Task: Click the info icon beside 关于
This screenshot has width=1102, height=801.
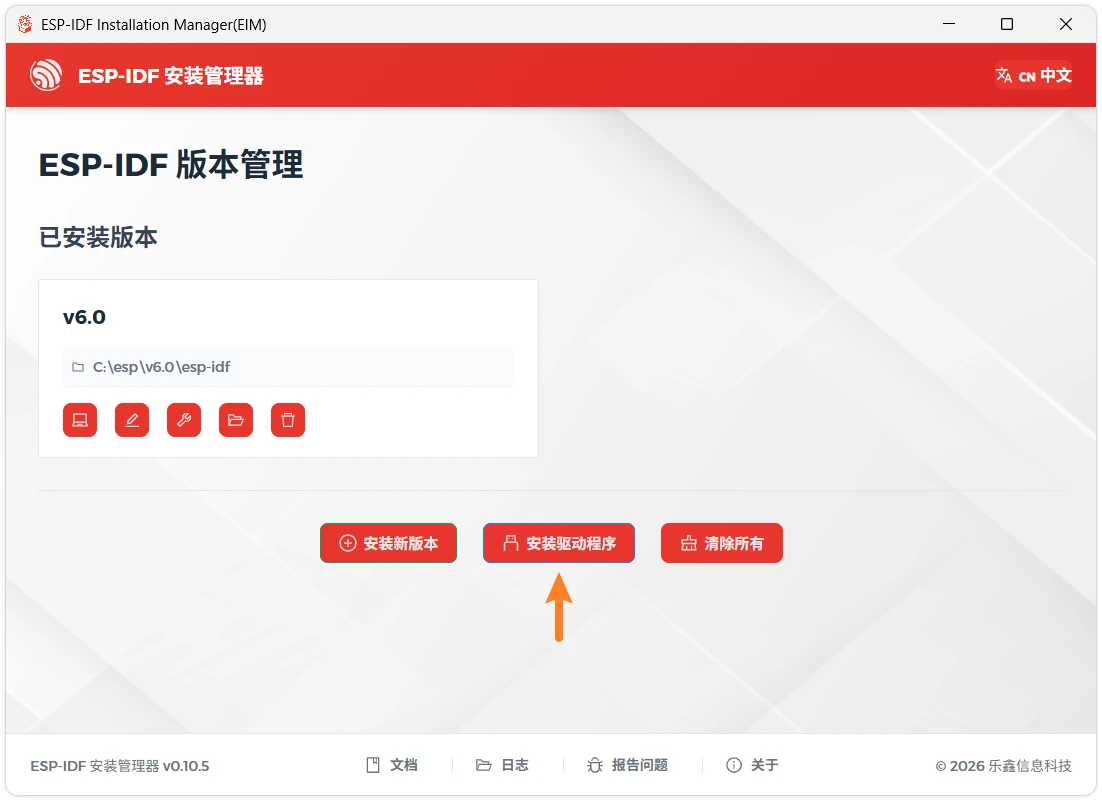Action: 734,764
